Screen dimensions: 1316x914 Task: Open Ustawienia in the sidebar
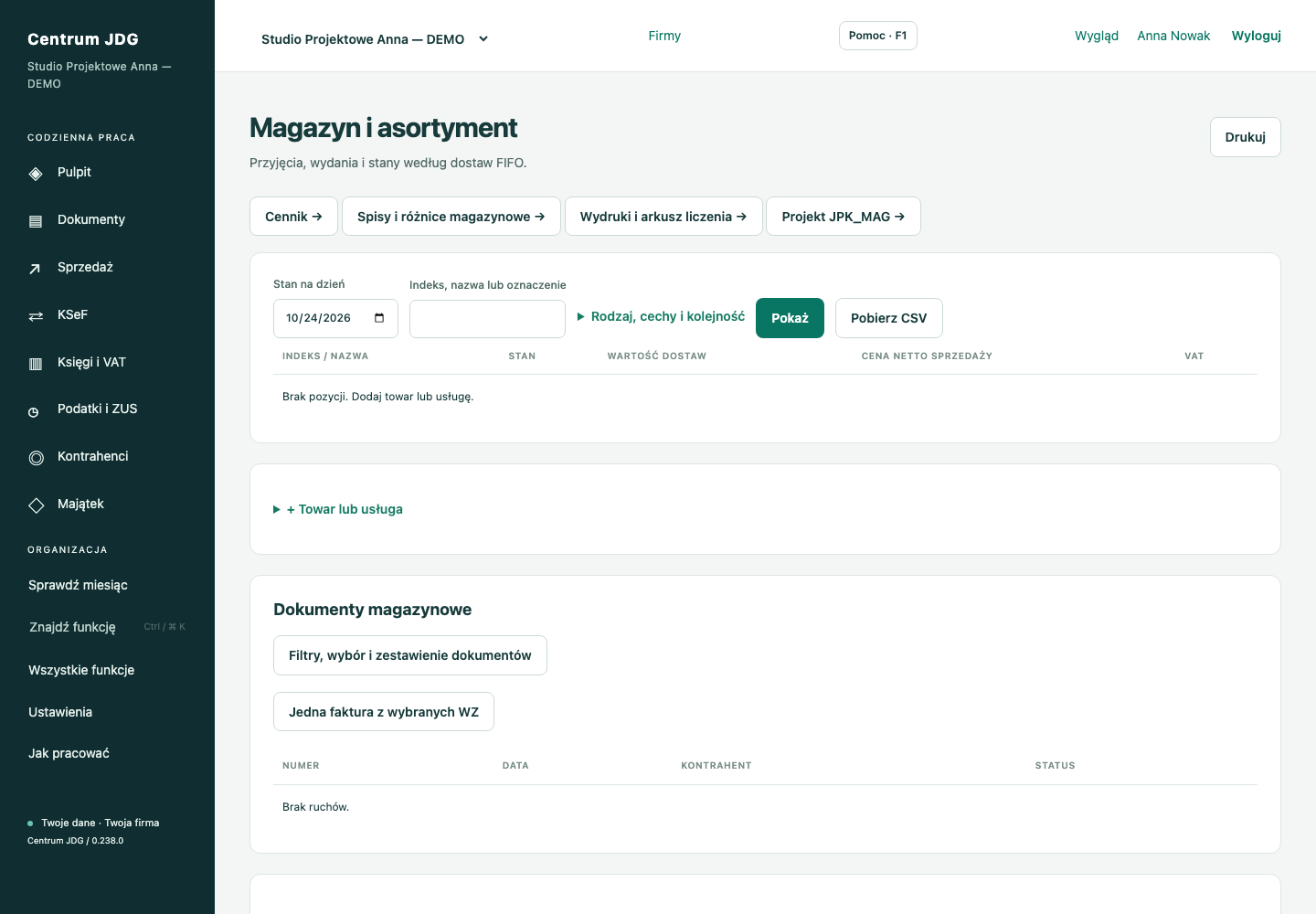(x=60, y=712)
